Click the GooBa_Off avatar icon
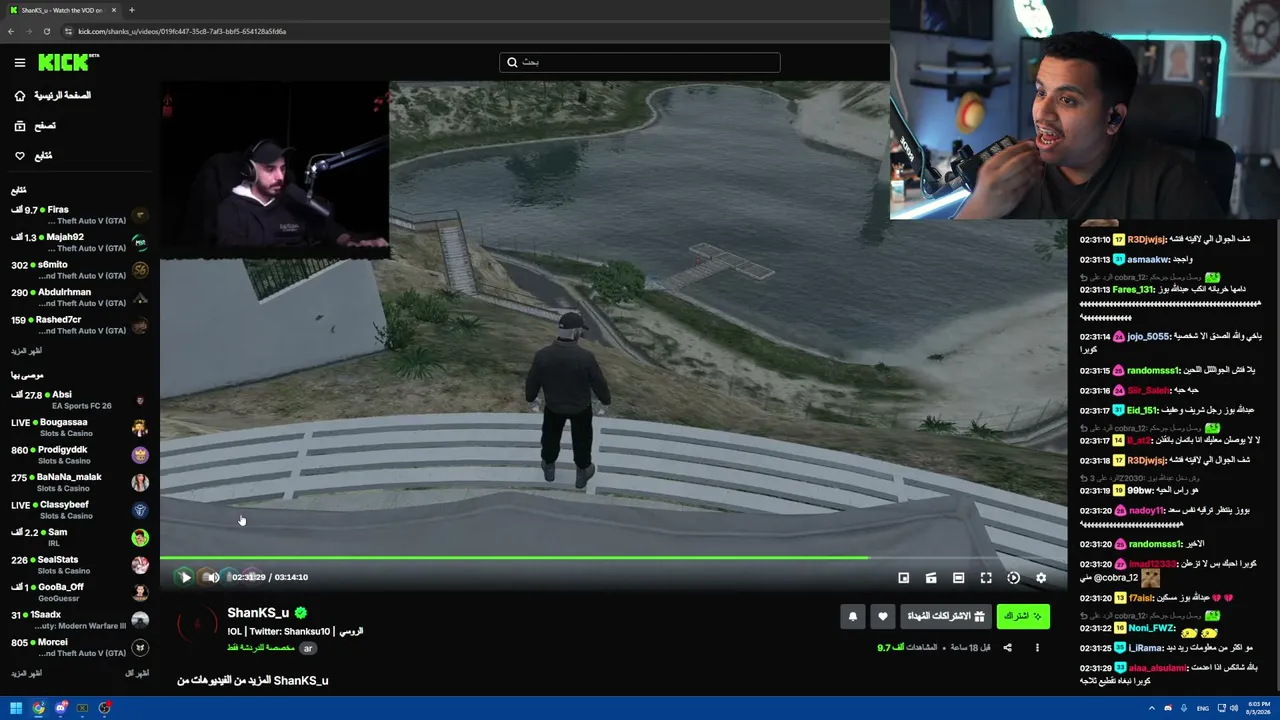Image resolution: width=1280 pixels, height=720 pixels. coord(140,592)
